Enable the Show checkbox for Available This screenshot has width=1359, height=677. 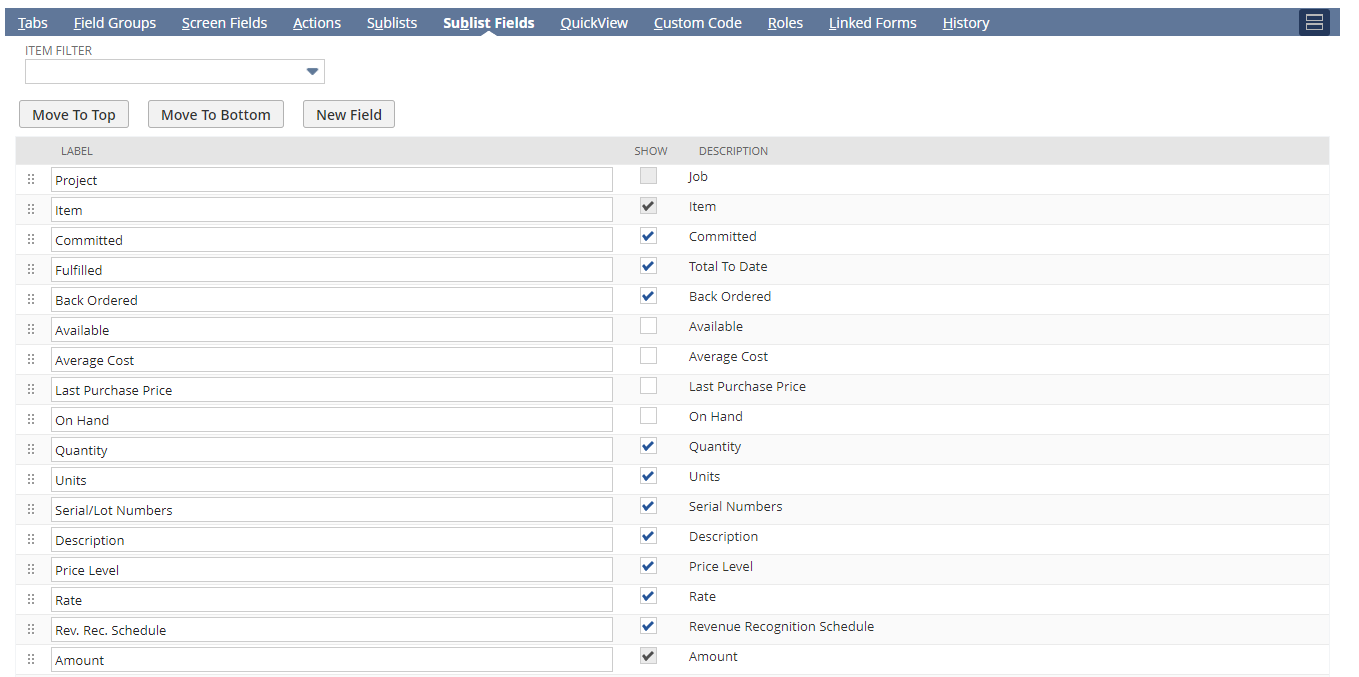point(647,326)
